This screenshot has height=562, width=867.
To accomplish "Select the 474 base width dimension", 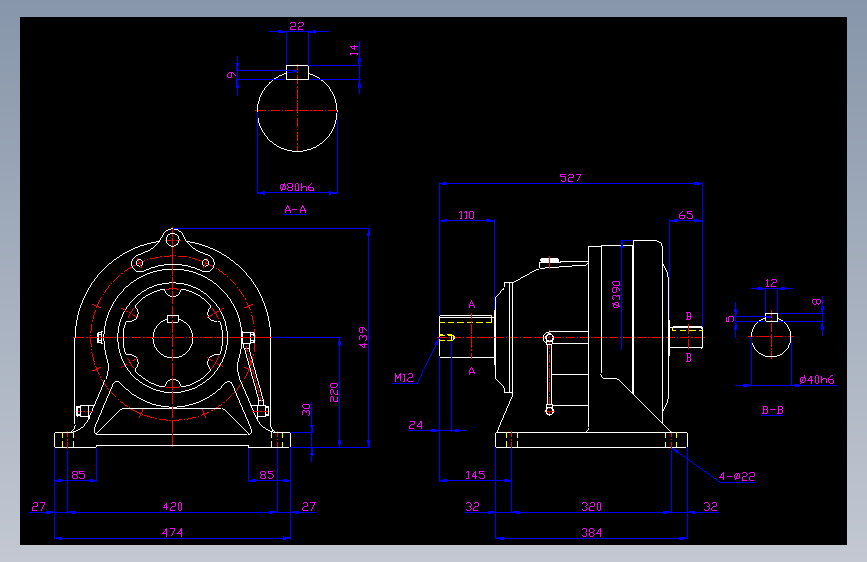I will click(173, 532).
